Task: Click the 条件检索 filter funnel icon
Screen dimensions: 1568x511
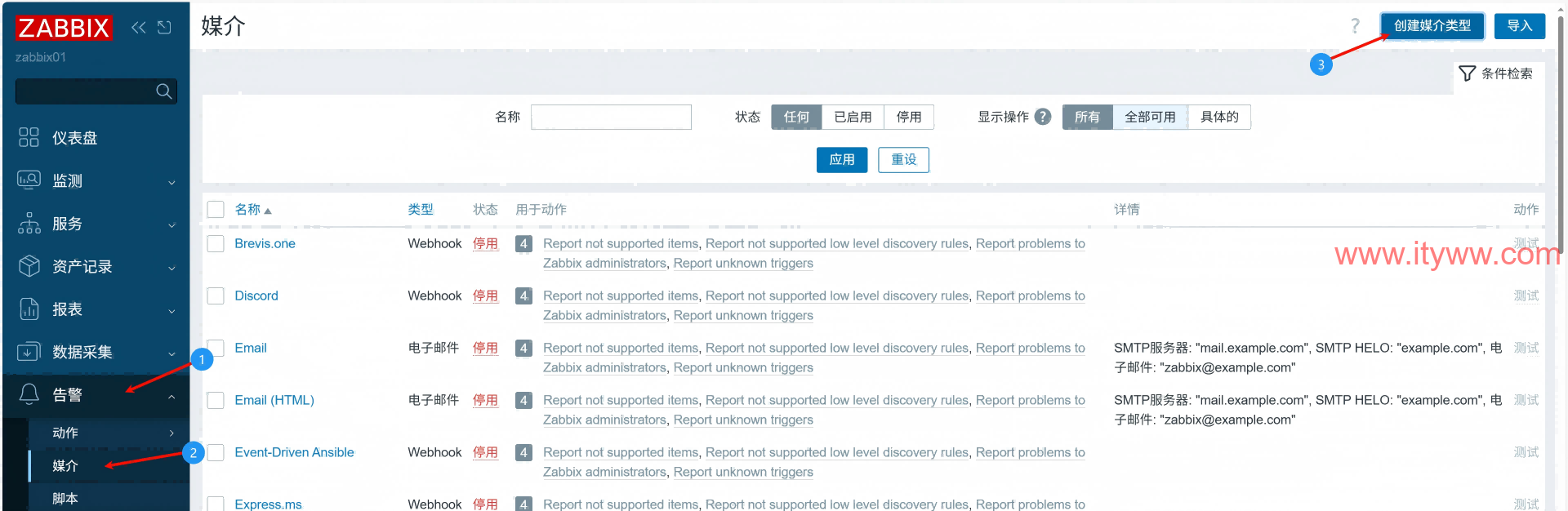Action: [1467, 73]
